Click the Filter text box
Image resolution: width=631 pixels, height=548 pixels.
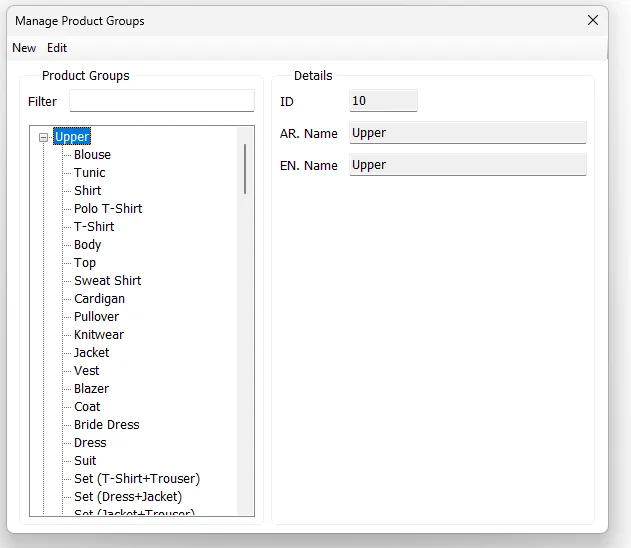click(x=162, y=101)
